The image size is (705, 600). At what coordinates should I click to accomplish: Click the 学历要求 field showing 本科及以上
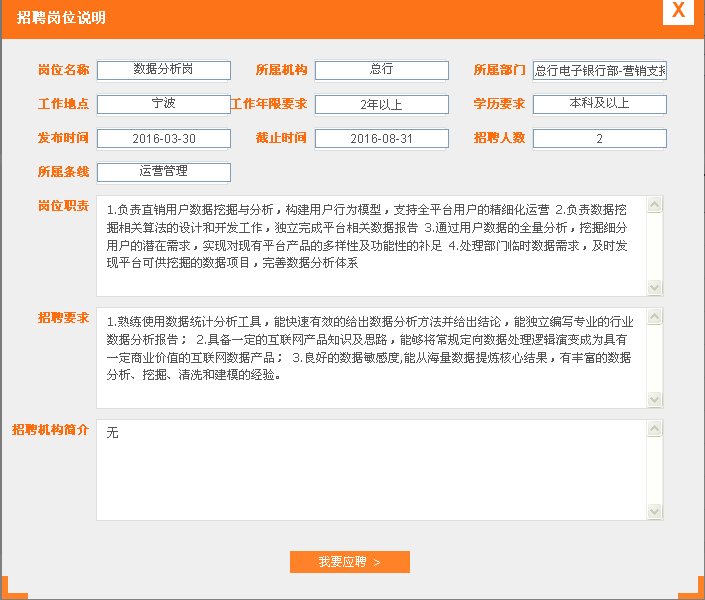tap(599, 104)
